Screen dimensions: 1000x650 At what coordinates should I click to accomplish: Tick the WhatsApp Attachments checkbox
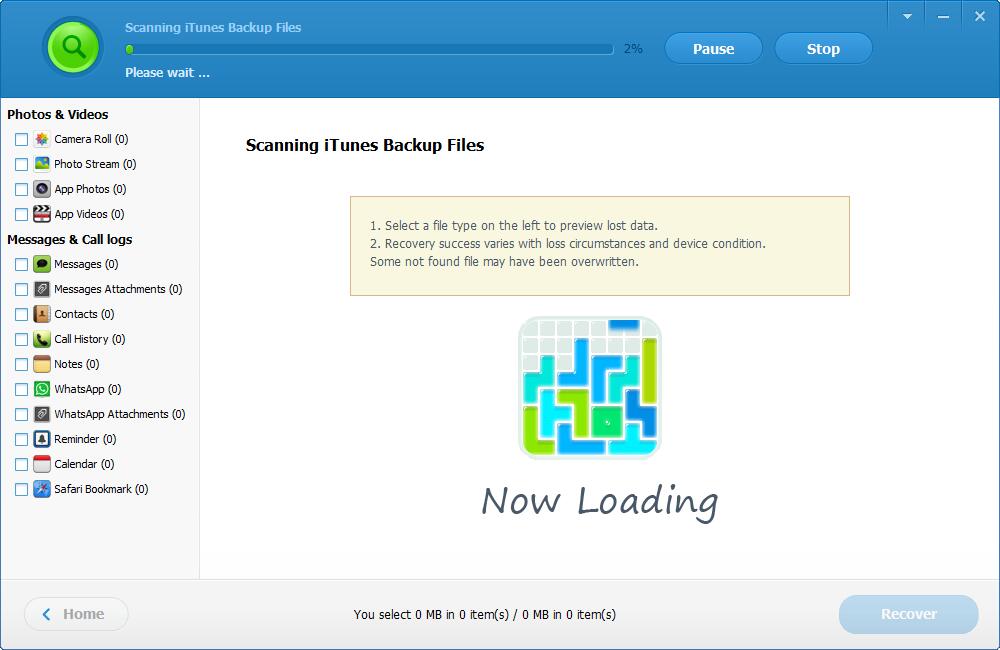pos(22,415)
